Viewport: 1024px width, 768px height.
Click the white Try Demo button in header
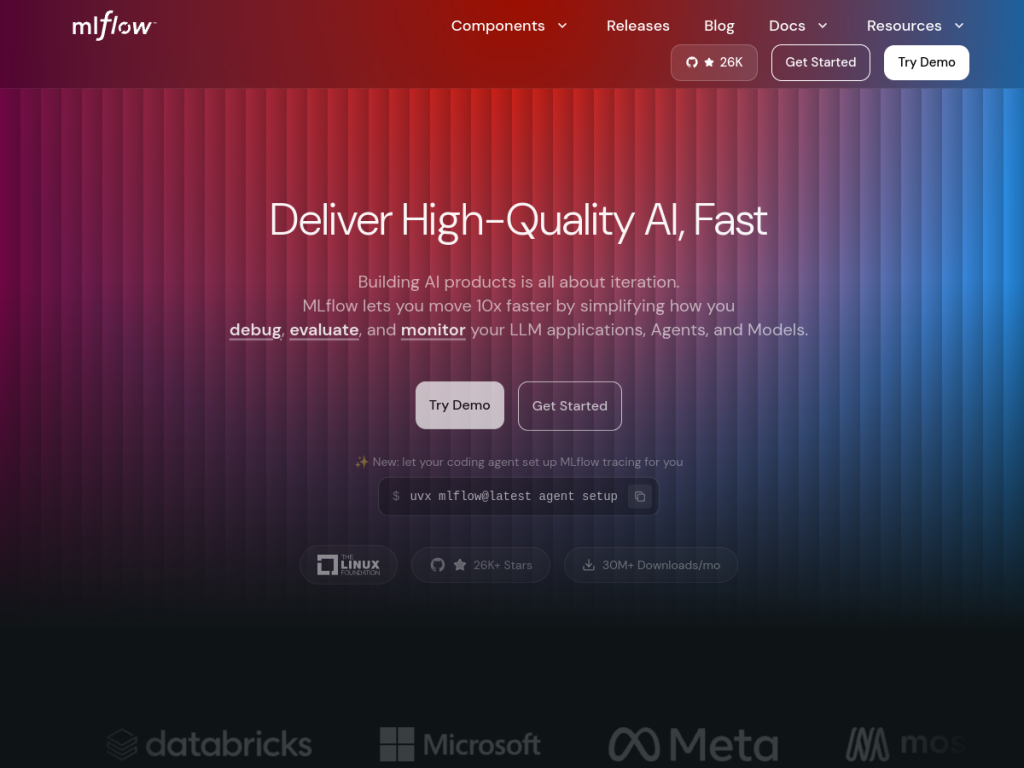coord(926,63)
